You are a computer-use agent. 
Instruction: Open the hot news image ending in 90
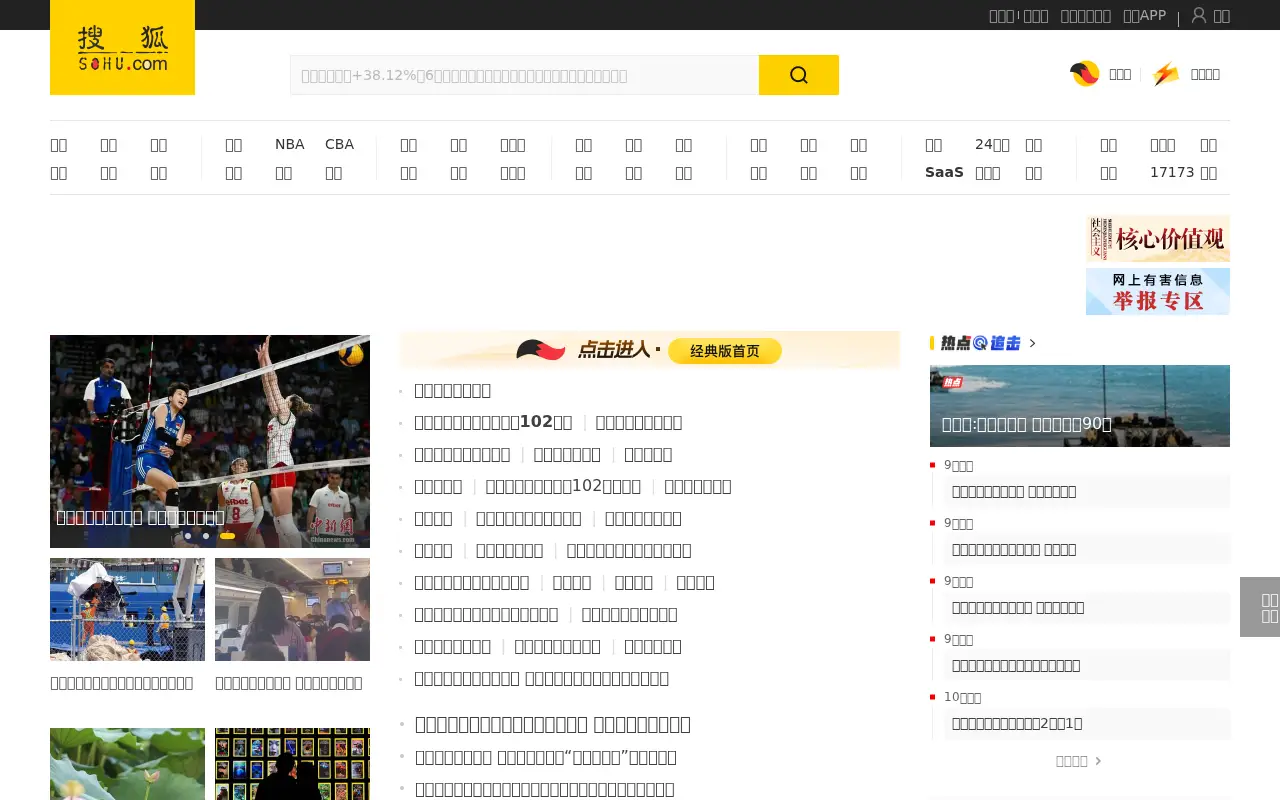point(1080,406)
